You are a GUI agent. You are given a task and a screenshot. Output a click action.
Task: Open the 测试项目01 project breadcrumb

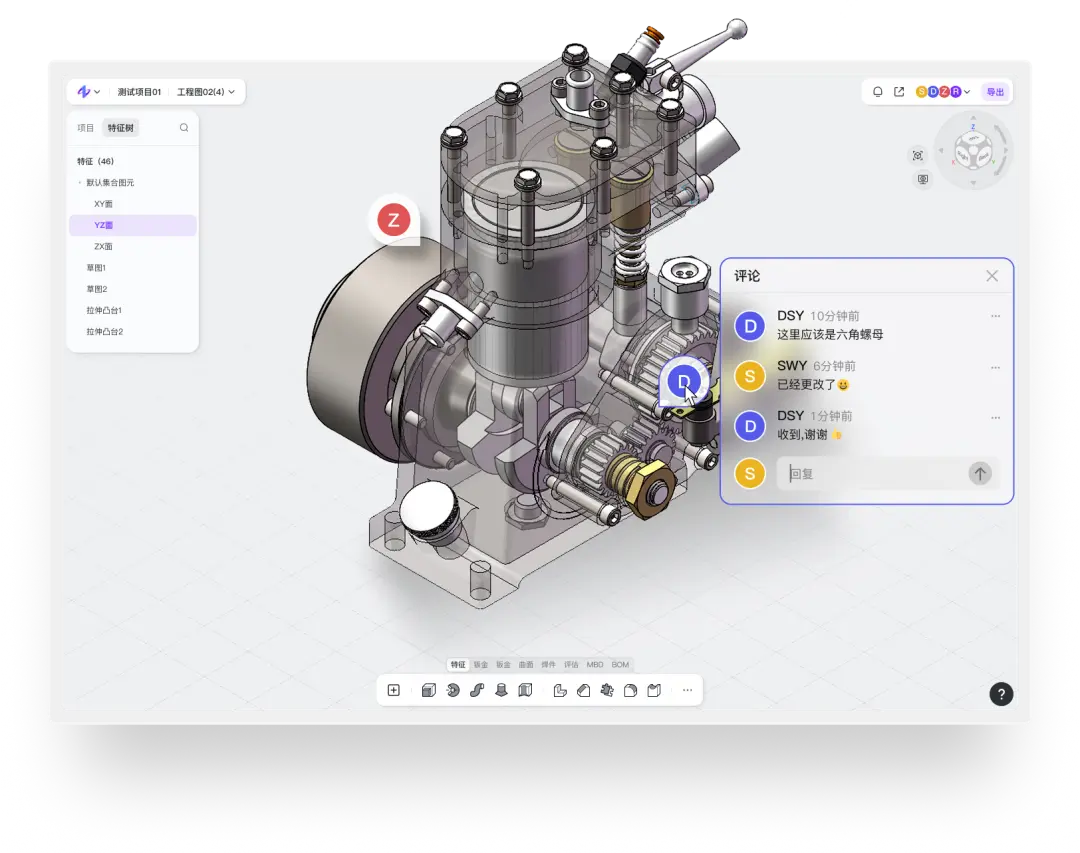[x=139, y=92]
